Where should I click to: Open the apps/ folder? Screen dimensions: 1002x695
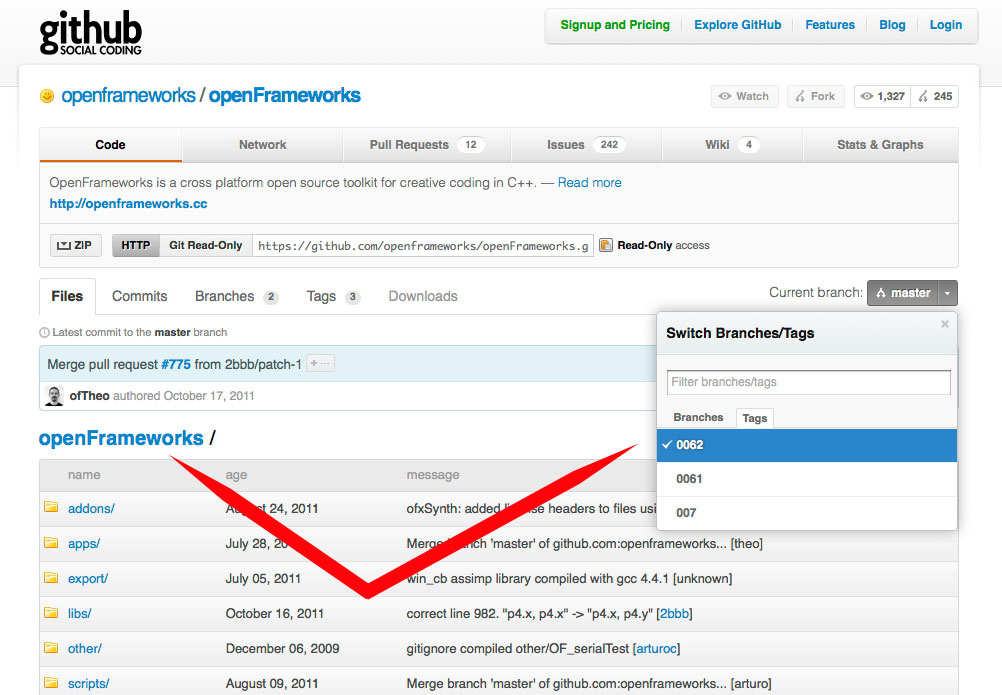pos(84,544)
